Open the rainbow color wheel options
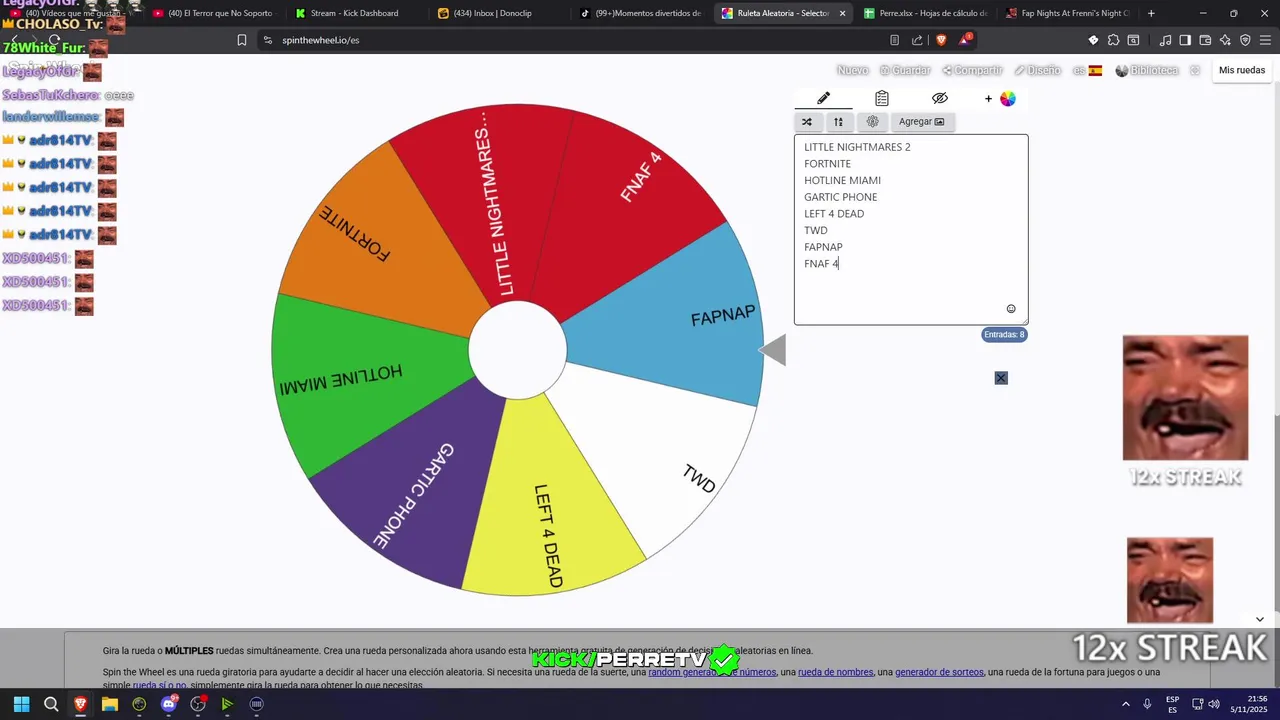The height and width of the screenshot is (720, 1280). (x=1008, y=98)
